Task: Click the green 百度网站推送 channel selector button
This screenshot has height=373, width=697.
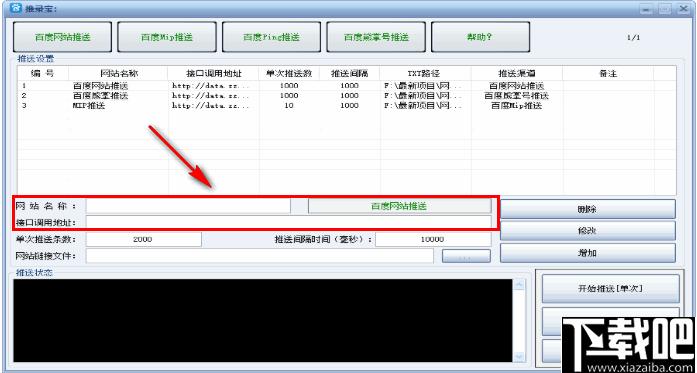Action: coord(400,206)
